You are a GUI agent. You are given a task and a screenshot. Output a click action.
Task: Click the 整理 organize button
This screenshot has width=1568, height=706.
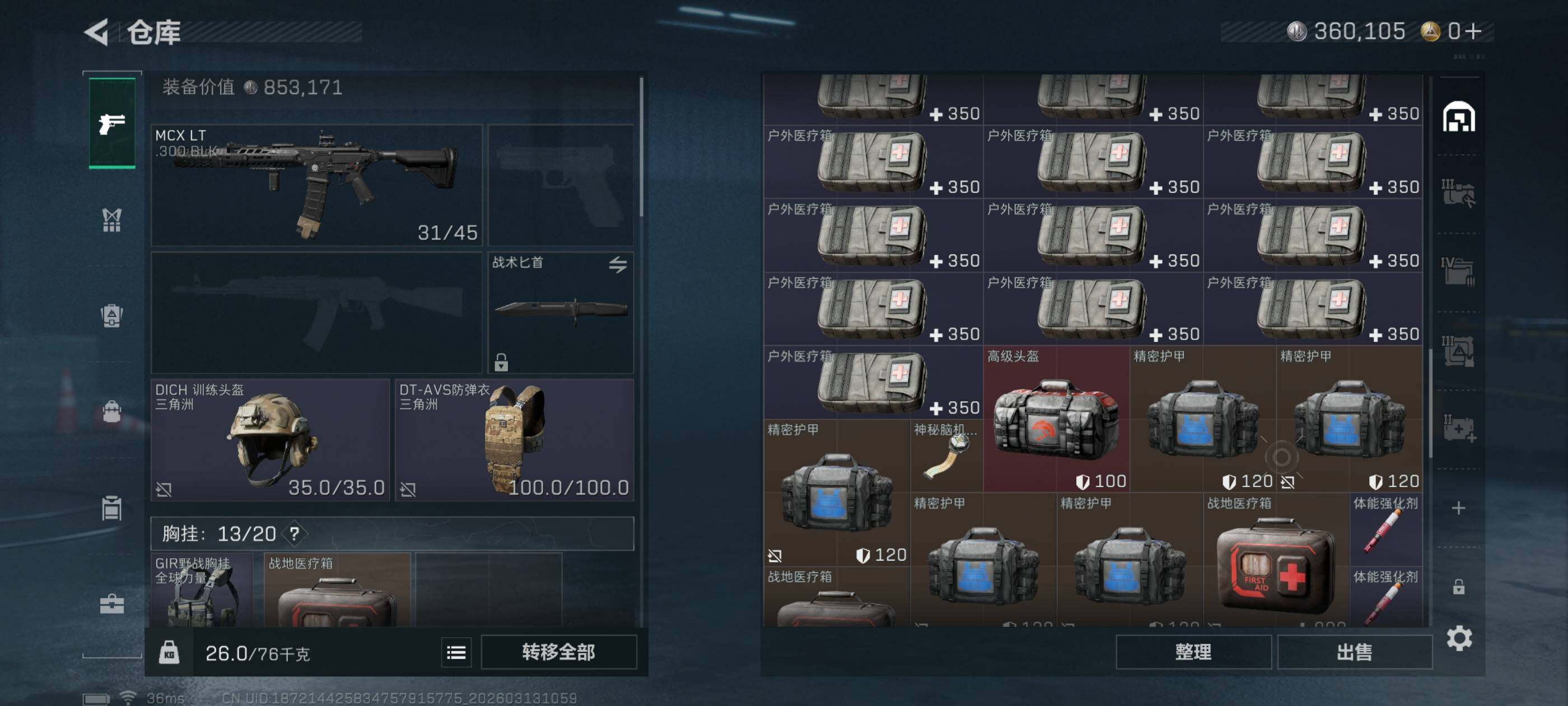click(x=1193, y=652)
